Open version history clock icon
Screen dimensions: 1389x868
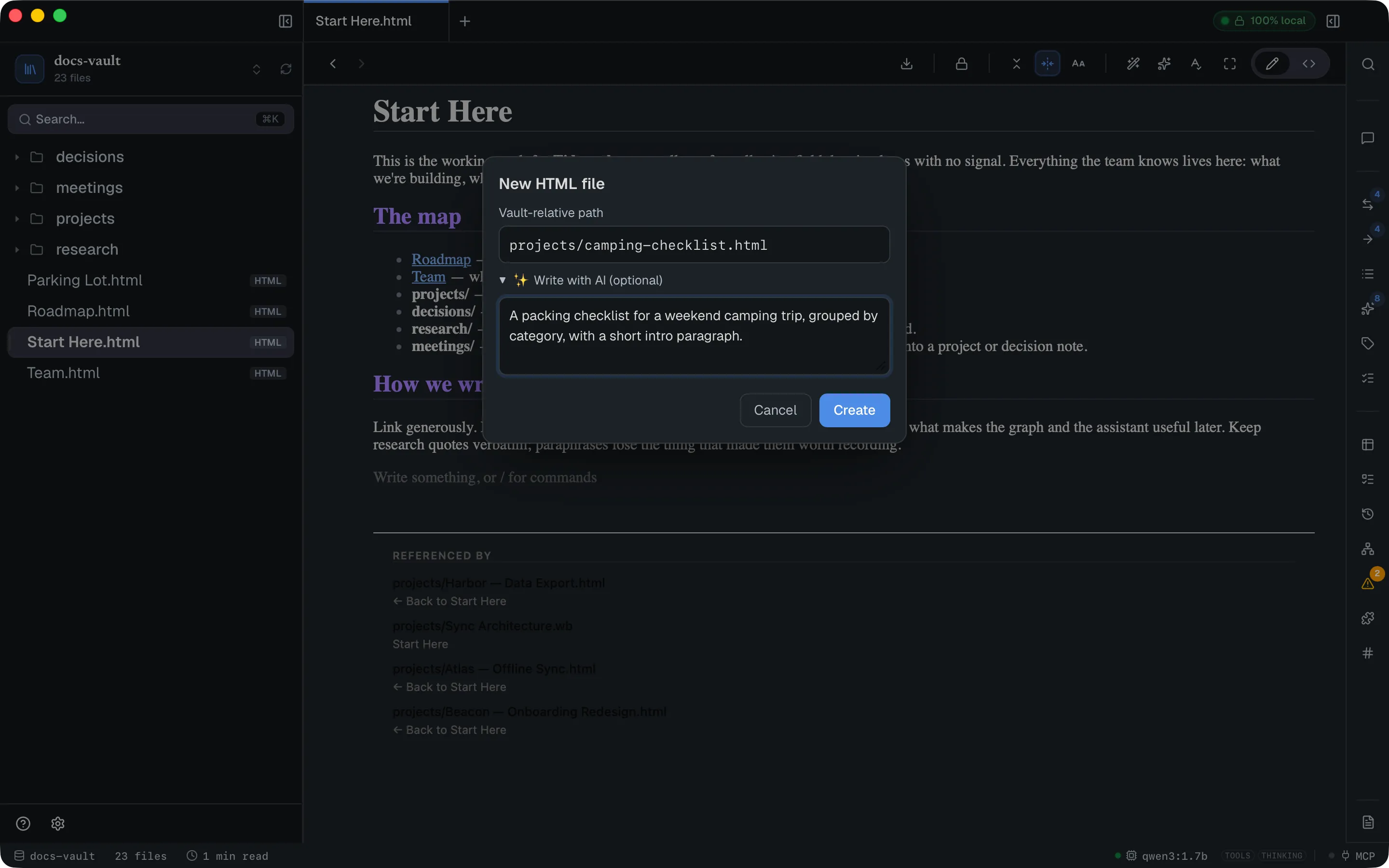(1368, 514)
